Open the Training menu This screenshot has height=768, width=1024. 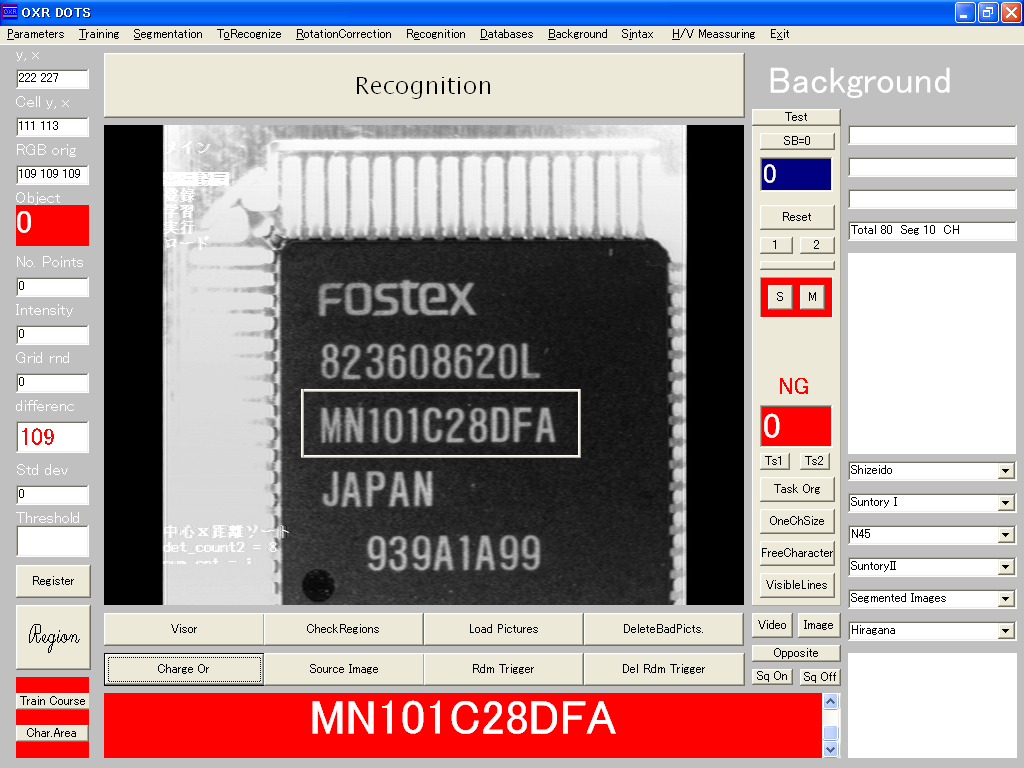[x=99, y=34]
